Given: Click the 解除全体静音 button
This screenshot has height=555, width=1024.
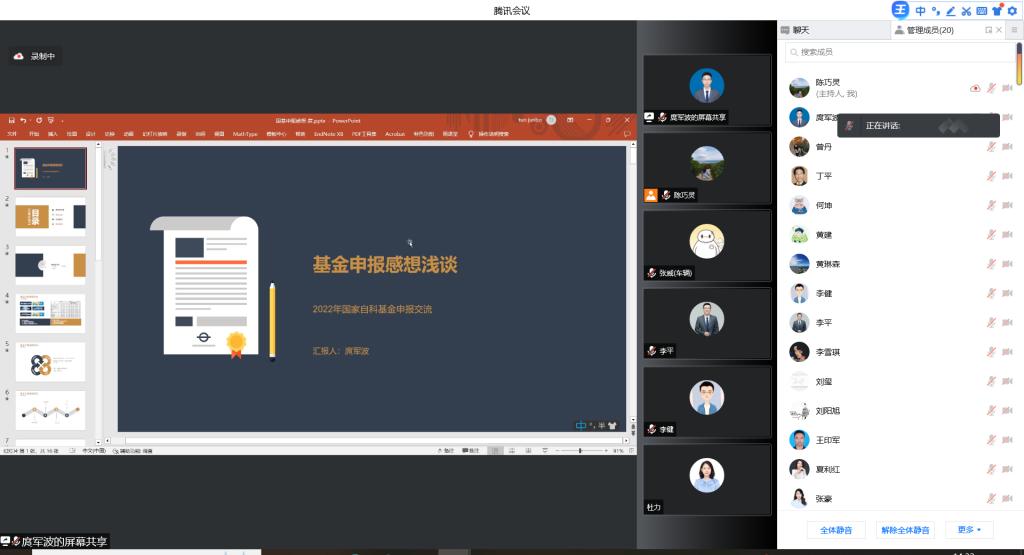Looking at the screenshot, I should point(905,530).
